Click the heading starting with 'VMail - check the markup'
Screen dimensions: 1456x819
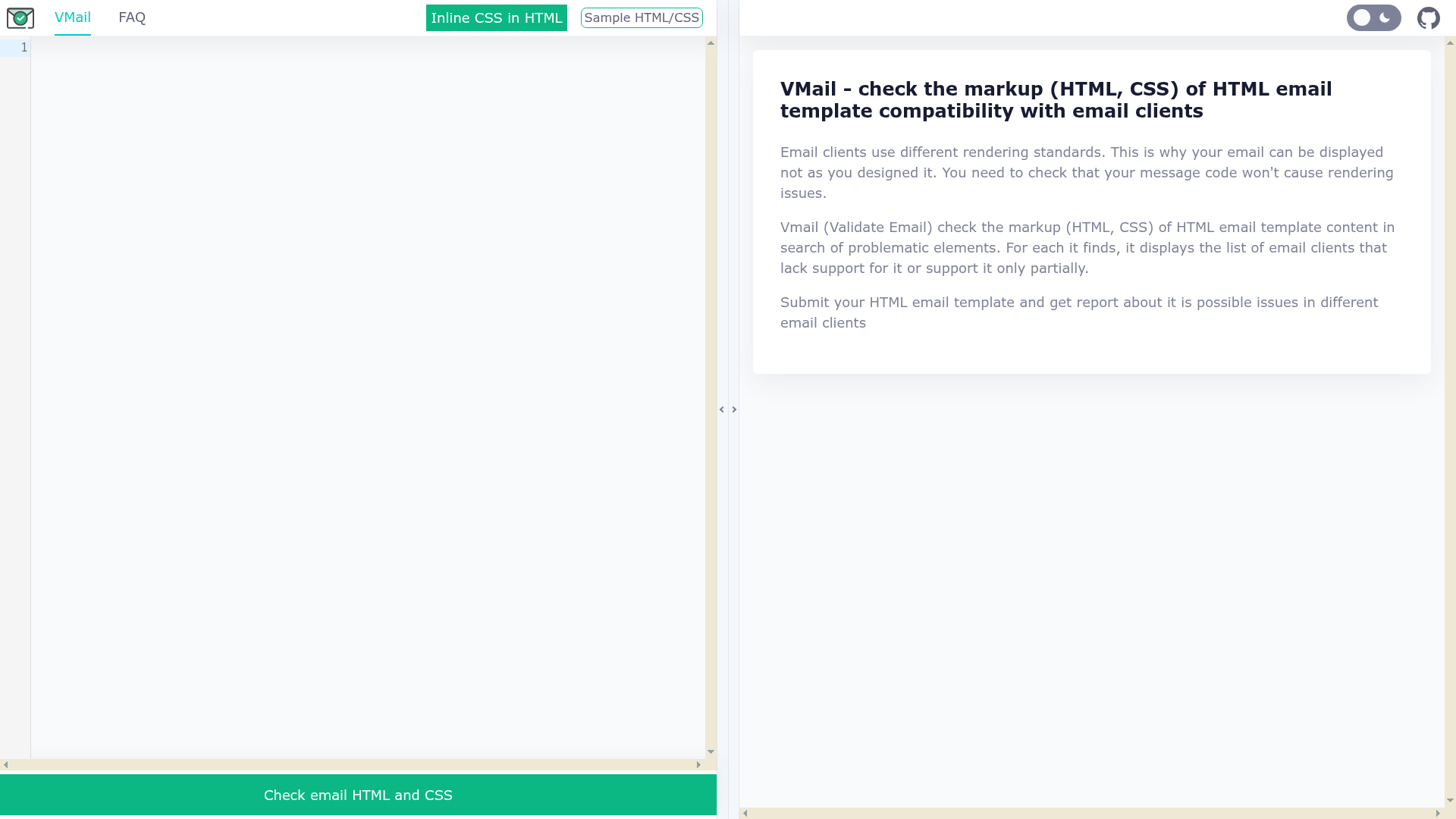[x=1056, y=100]
